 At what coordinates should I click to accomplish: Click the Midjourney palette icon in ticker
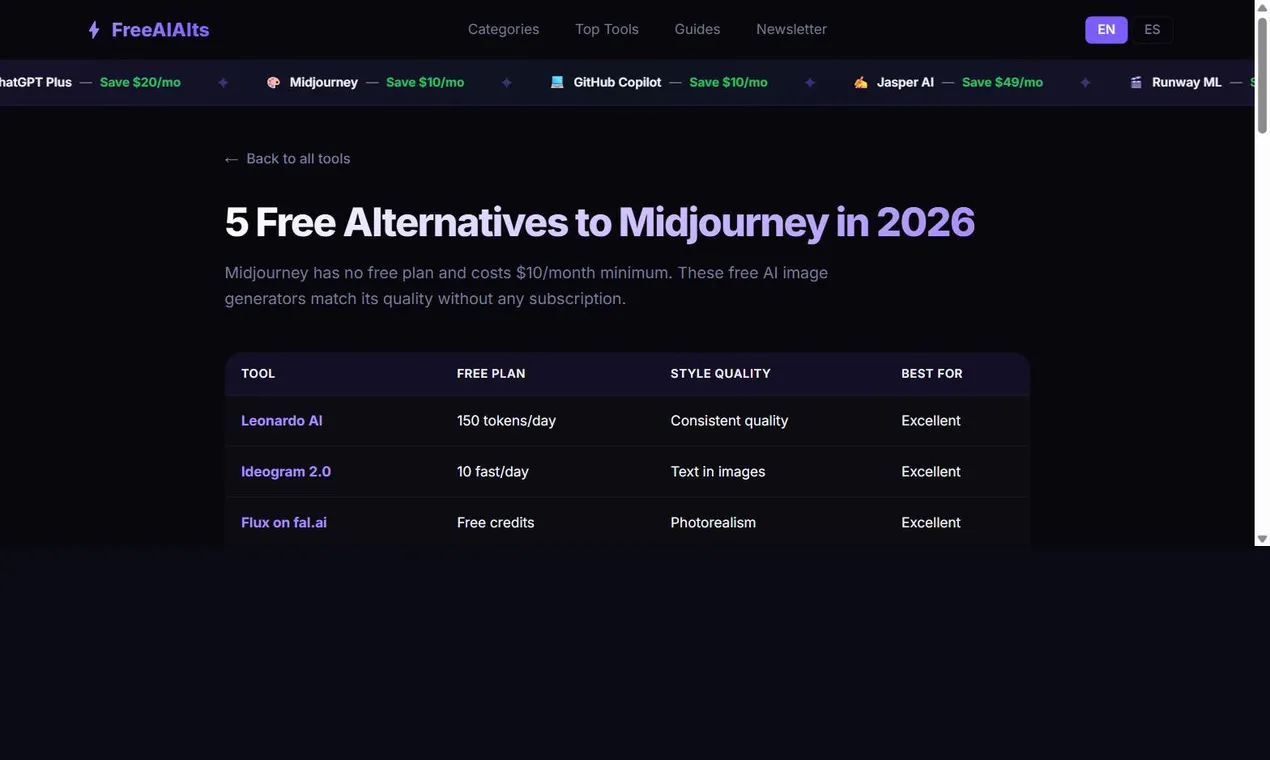pos(273,82)
